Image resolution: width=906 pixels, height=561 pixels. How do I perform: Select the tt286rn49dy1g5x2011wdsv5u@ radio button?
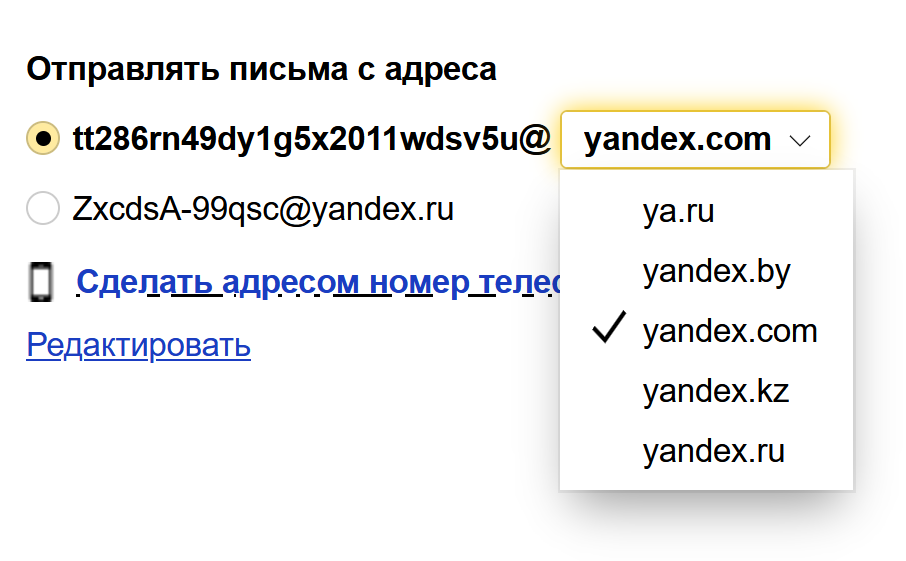pos(43,139)
